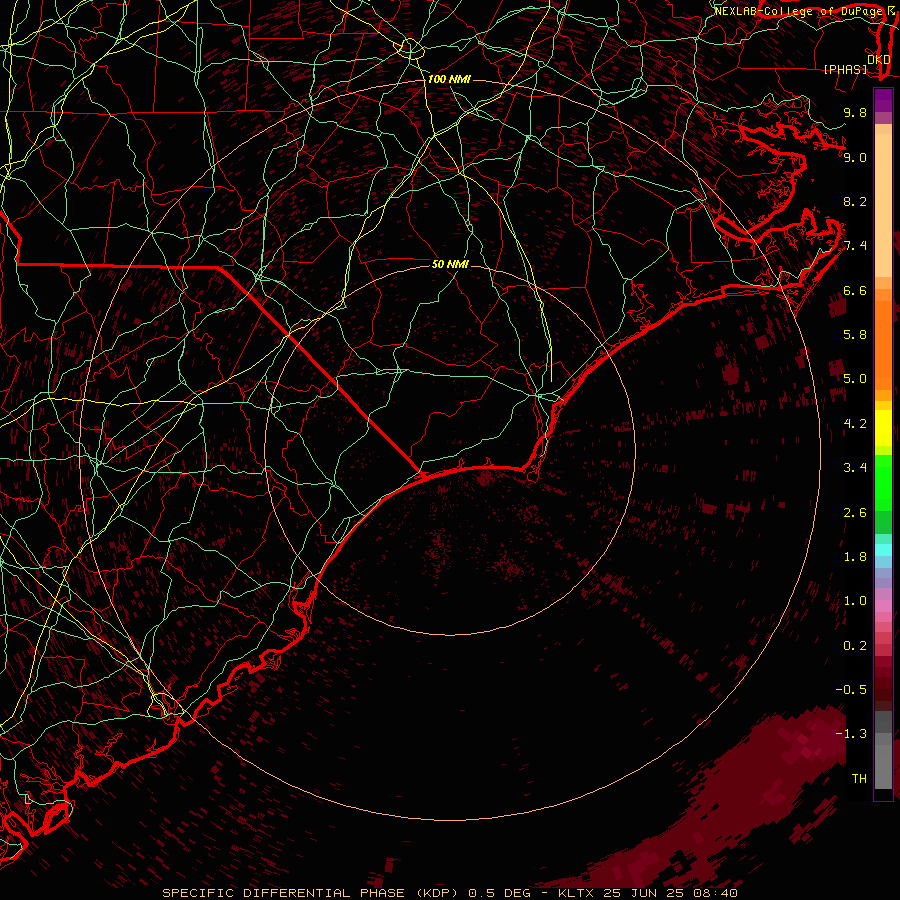Screen dimensions: 900x900
Task: Click the [PHAS] unit label
Action: pyautogui.click(x=845, y=69)
